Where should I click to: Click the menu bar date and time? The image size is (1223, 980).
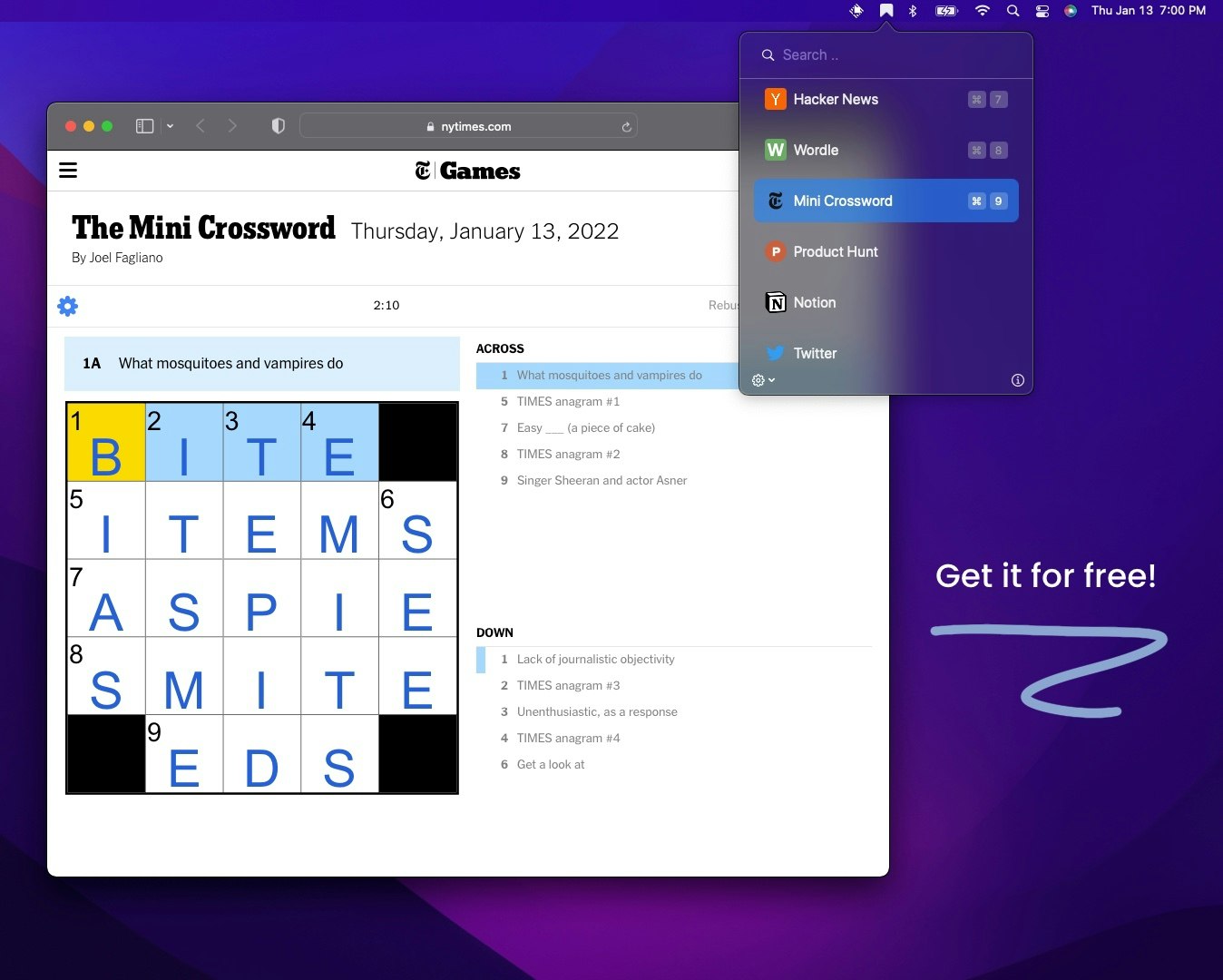pos(1149,11)
